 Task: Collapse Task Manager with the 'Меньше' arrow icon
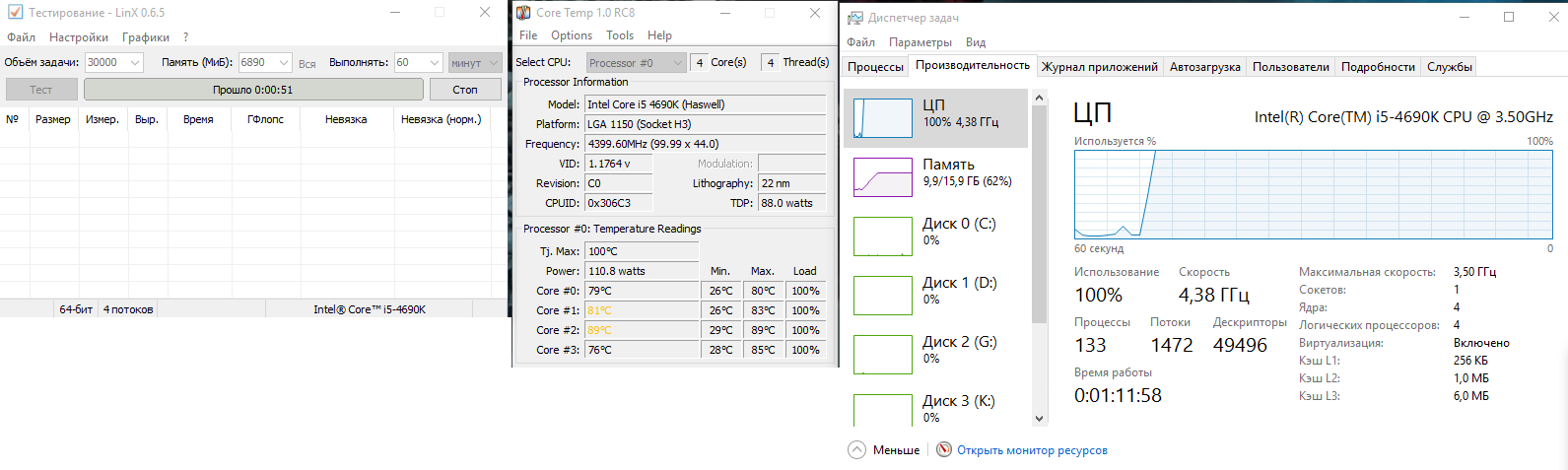[856, 449]
